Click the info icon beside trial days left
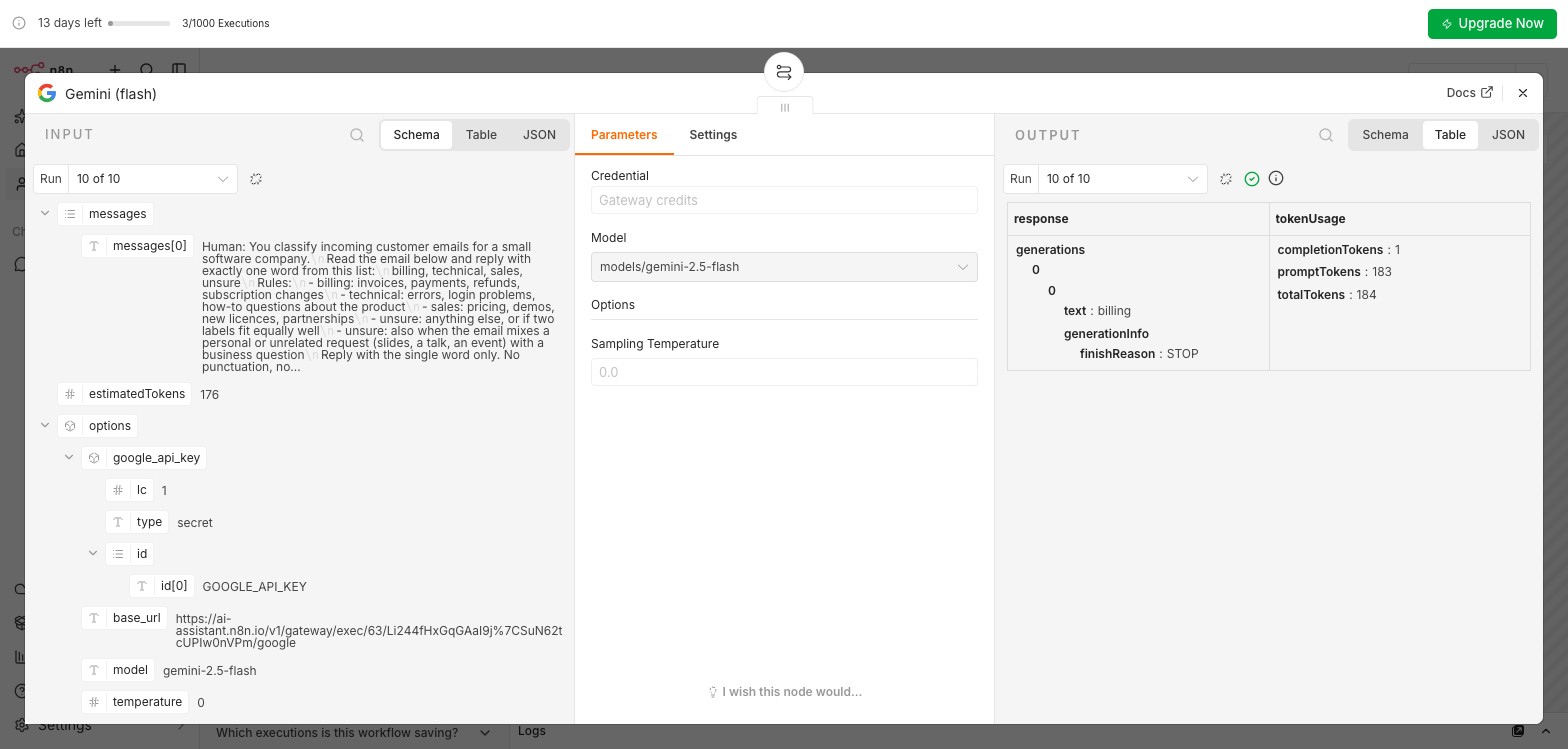The width and height of the screenshot is (1568, 749). click(x=19, y=23)
